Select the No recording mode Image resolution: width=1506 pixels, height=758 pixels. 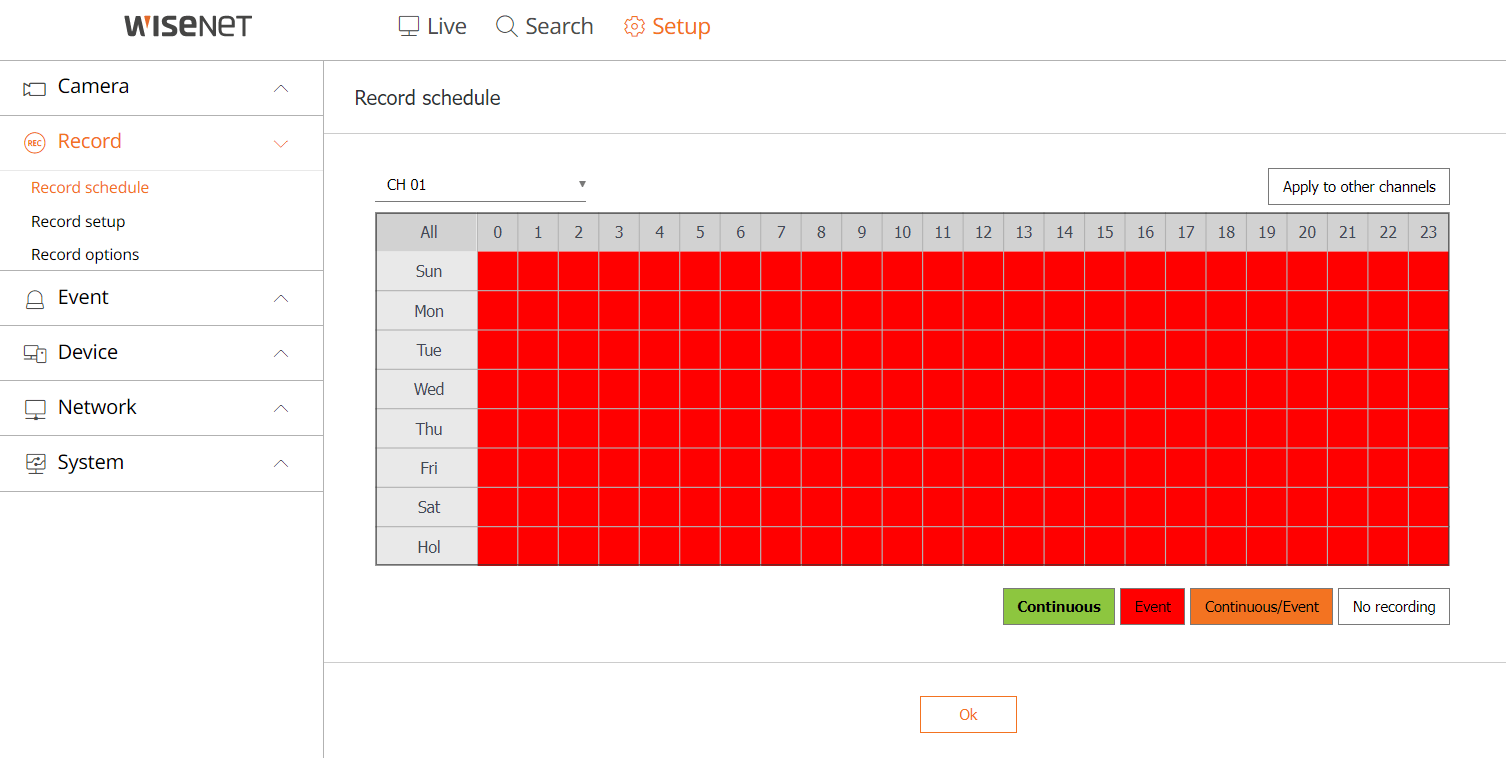coord(1394,607)
